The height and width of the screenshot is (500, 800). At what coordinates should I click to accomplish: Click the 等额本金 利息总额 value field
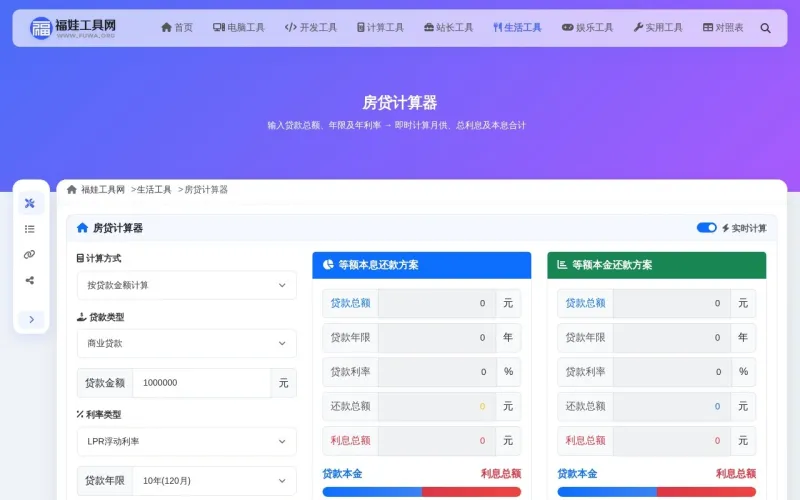[671, 440]
